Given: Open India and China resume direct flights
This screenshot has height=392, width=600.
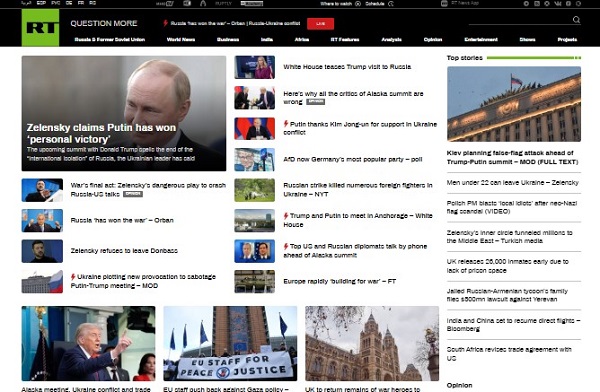Looking at the screenshot, I should point(513,325).
